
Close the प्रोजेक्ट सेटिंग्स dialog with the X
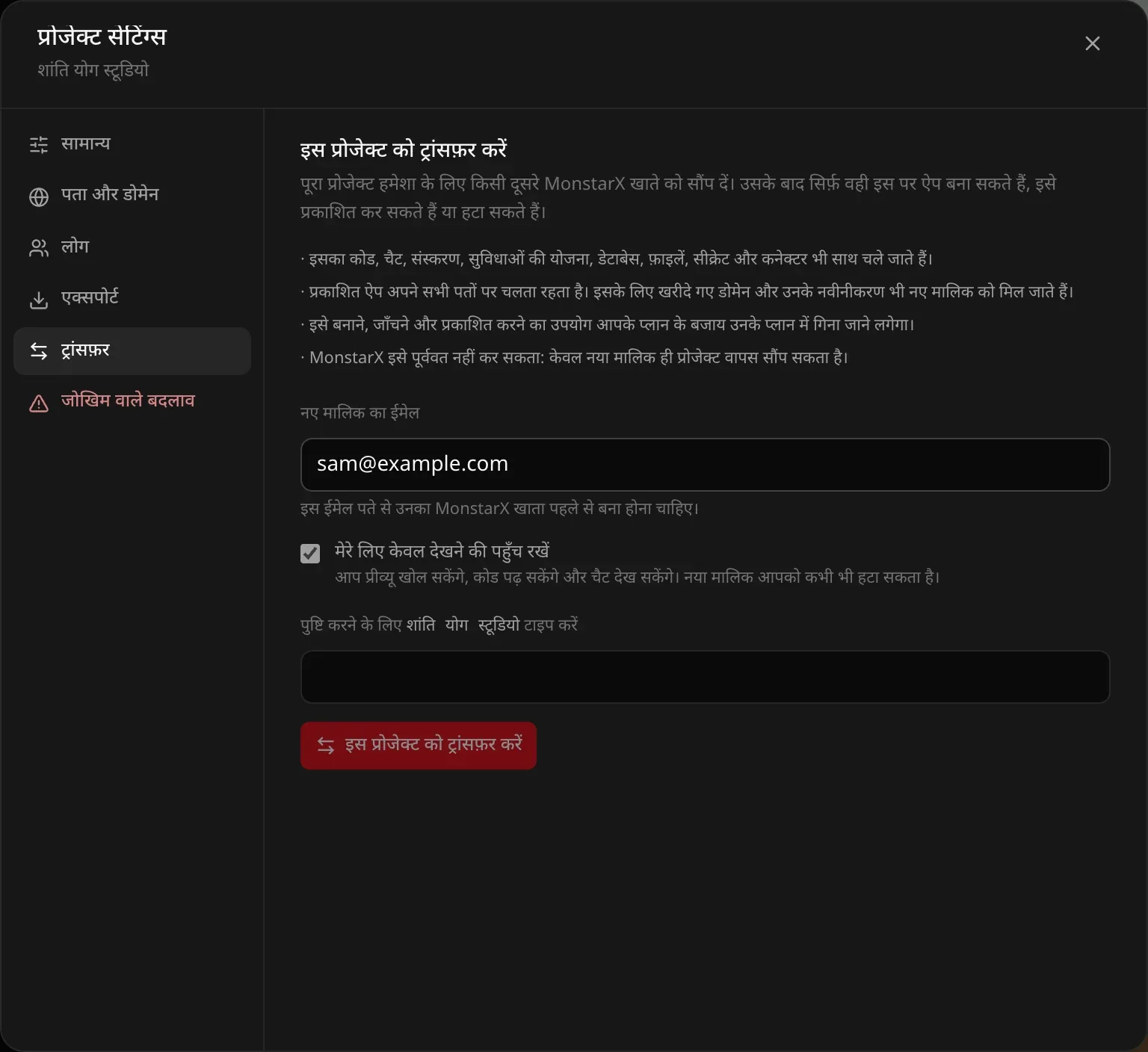[x=1092, y=43]
